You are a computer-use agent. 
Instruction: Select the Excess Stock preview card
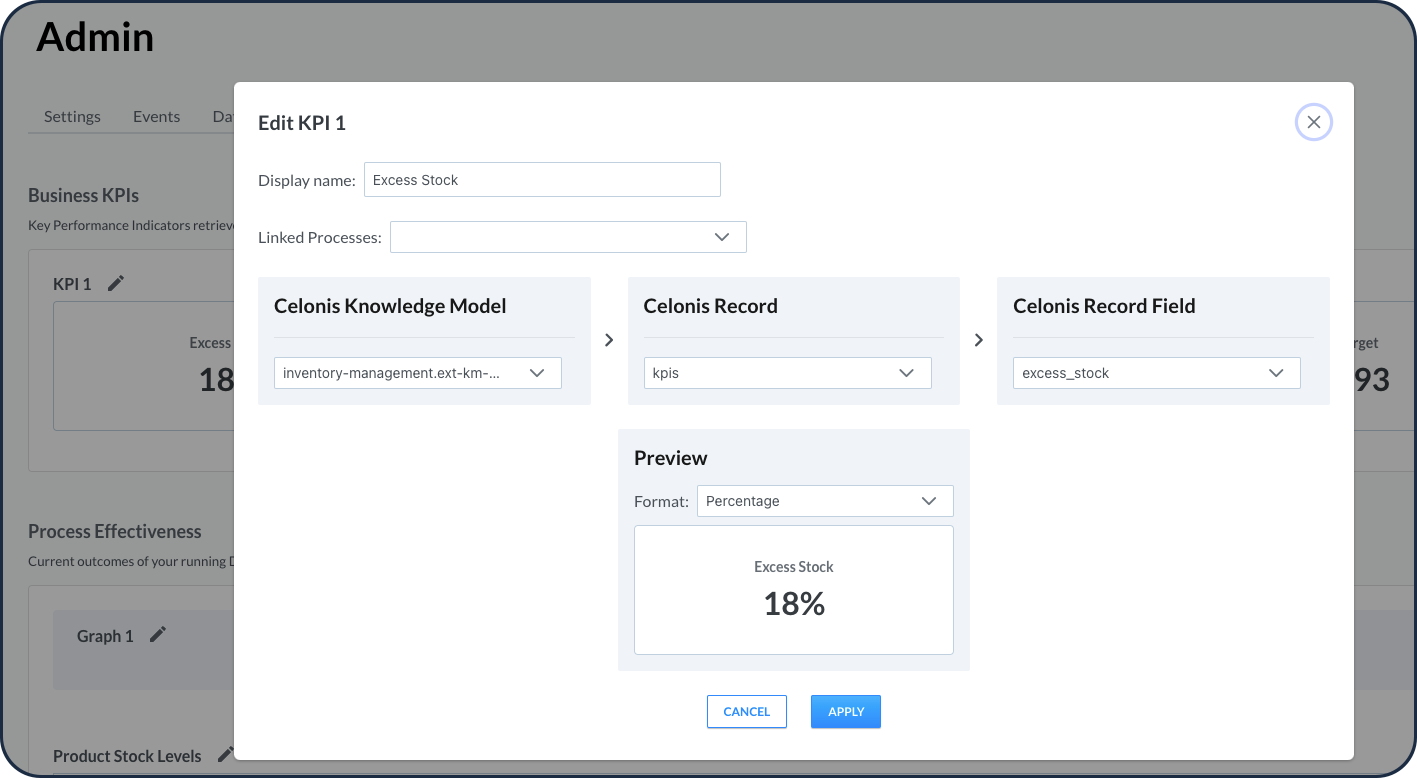(794, 590)
